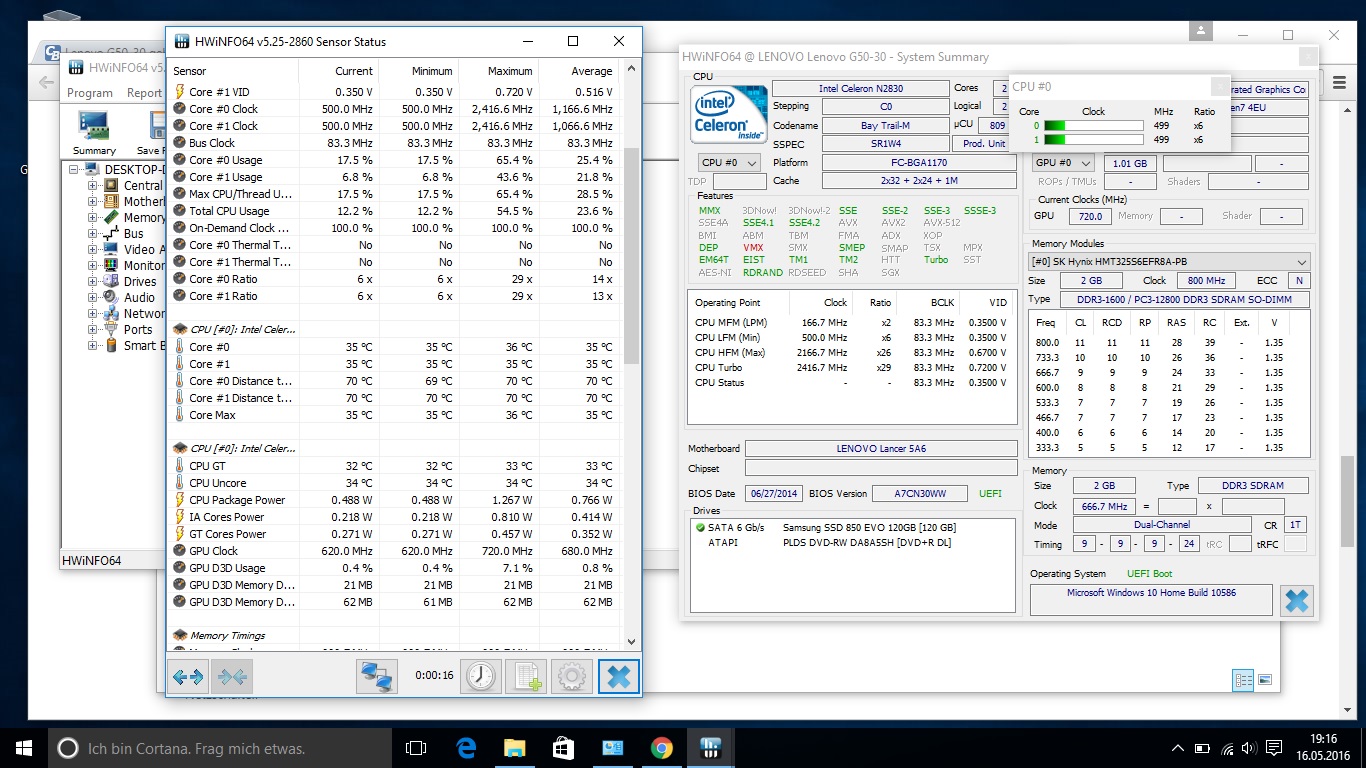This screenshot has width=1366, height=768.
Task: Collapse the DESKTOP root tree node
Action: (x=75, y=169)
